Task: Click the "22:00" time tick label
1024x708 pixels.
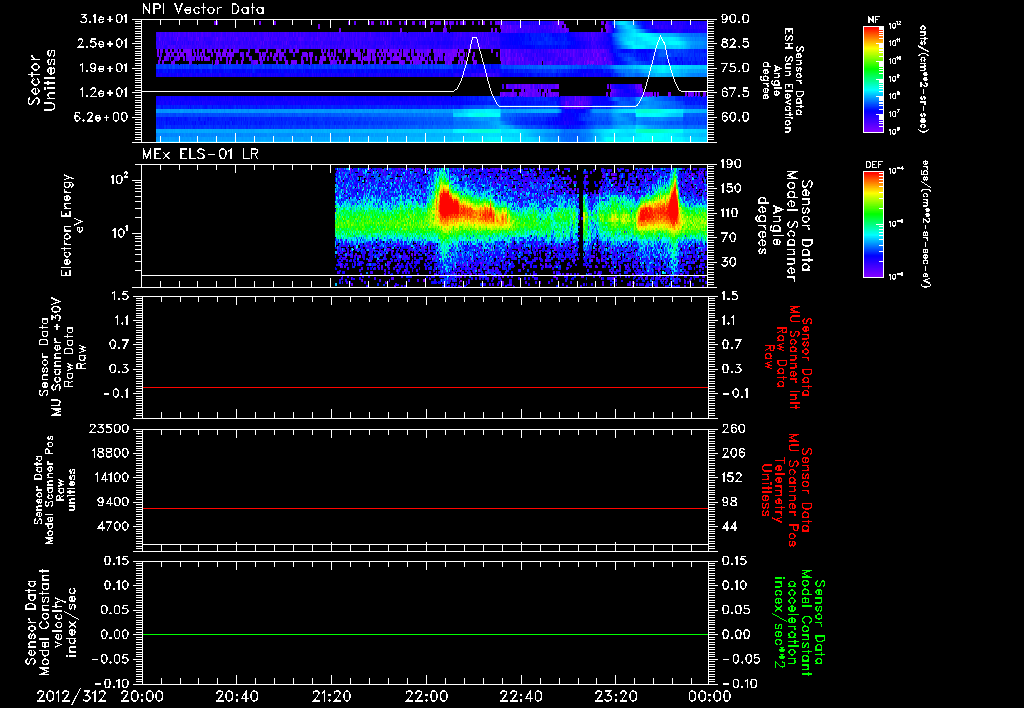Action: 426,697
